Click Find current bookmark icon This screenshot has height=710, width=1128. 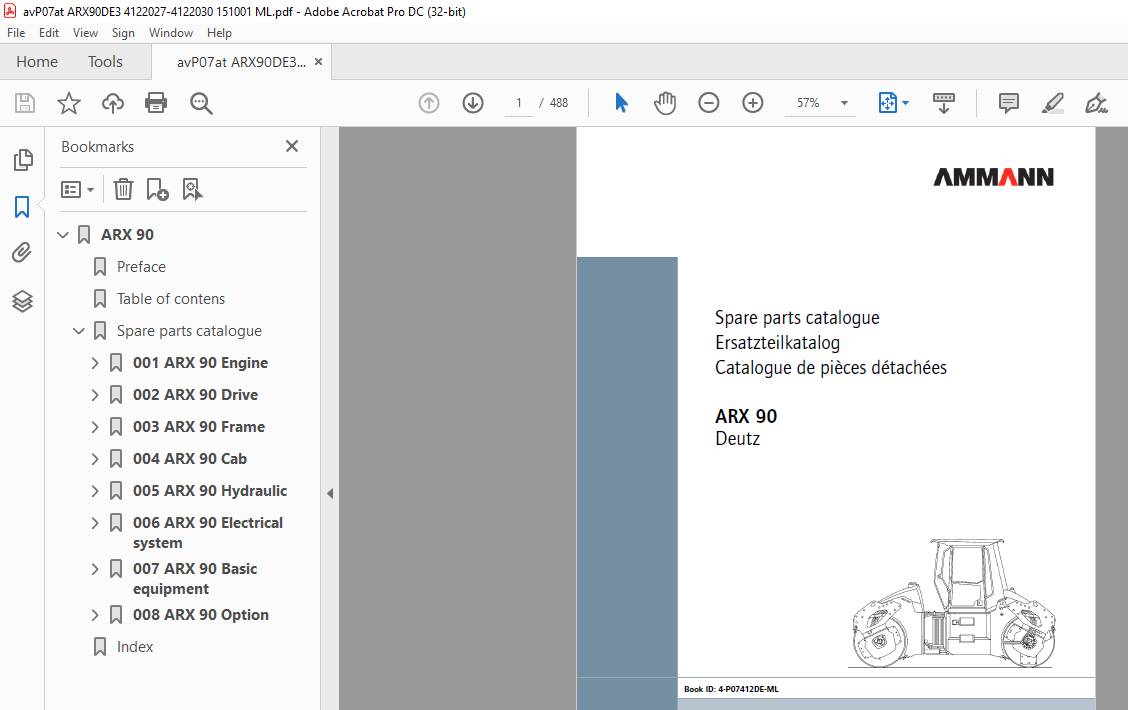pyautogui.click(x=192, y=189)
